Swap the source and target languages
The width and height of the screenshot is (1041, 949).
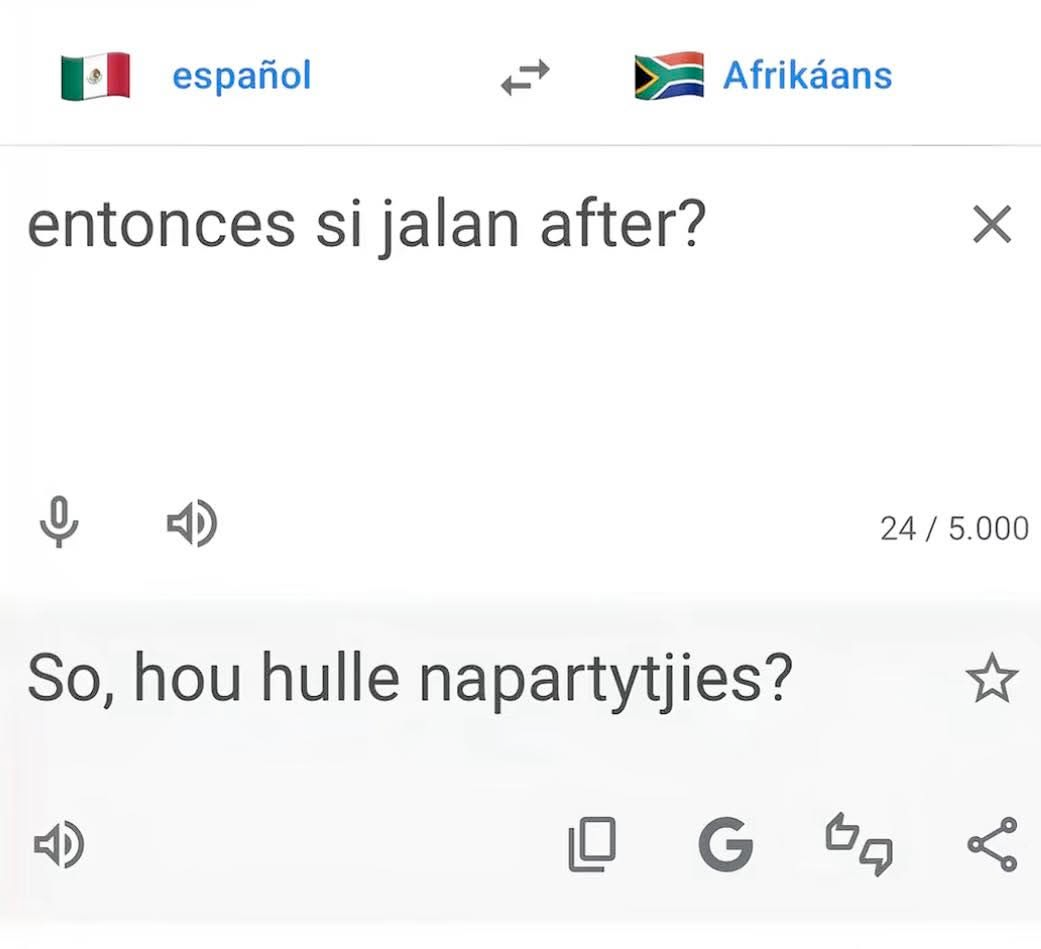tap(525, 77)
